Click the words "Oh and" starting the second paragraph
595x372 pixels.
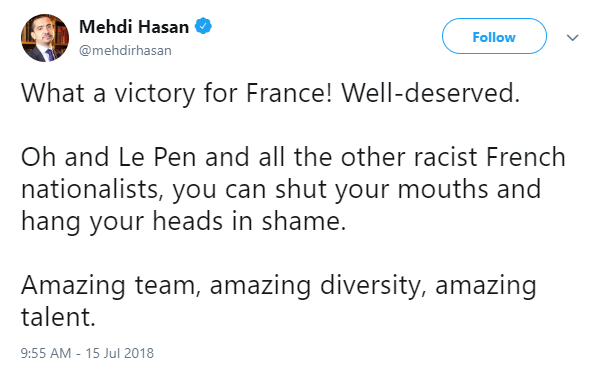65,157
